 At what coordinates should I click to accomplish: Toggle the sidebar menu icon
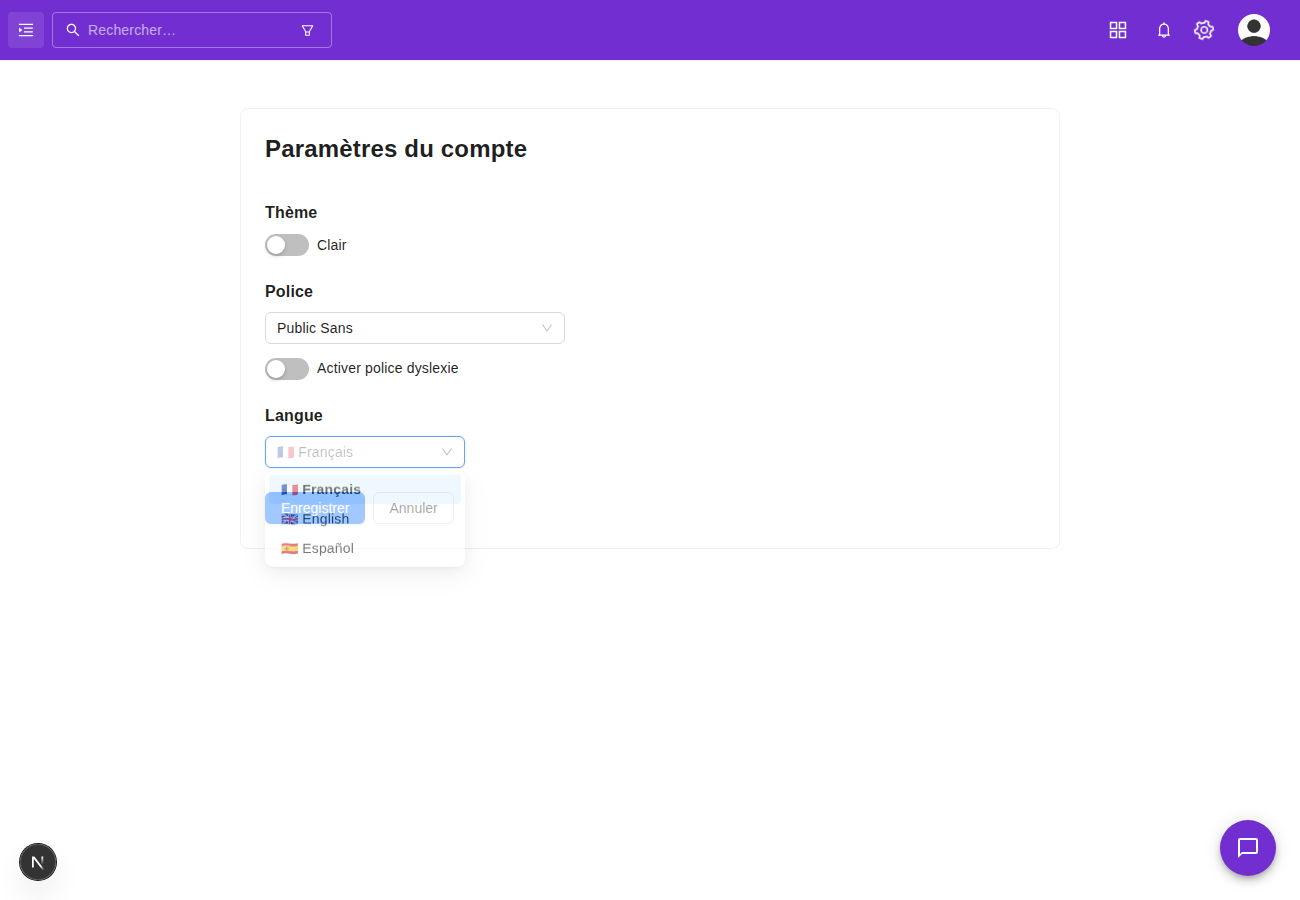click(x=26, y=30)
